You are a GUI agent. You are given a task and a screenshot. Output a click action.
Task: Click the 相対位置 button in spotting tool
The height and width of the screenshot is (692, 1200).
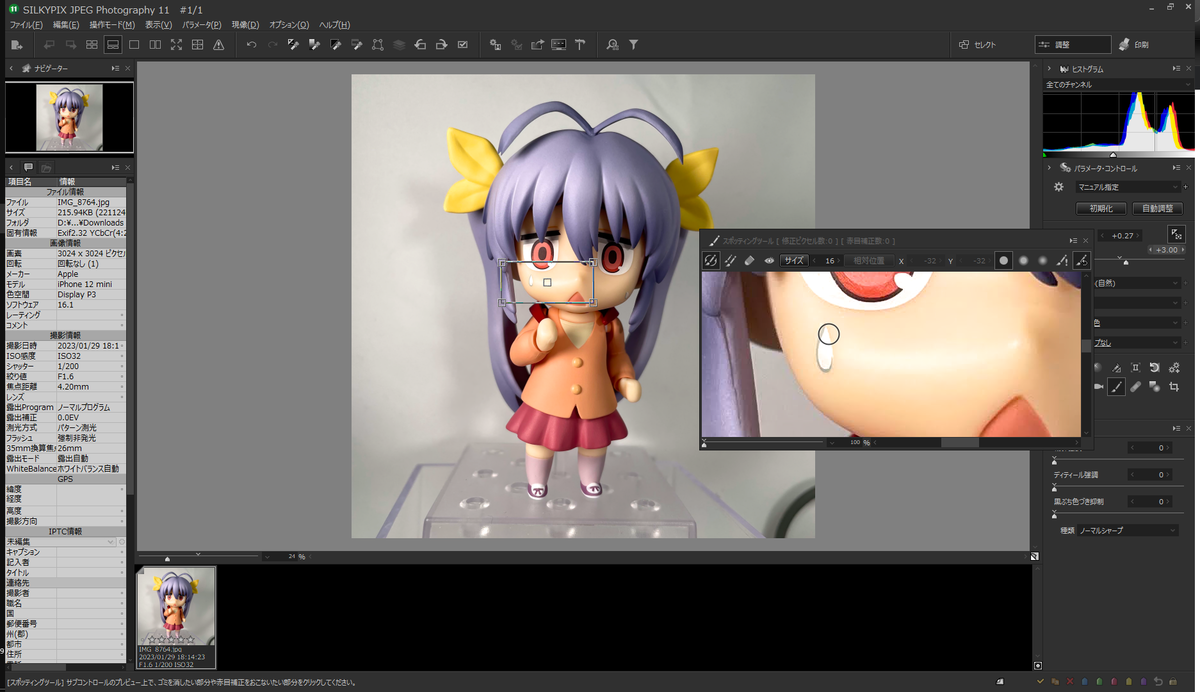(868, 260)
